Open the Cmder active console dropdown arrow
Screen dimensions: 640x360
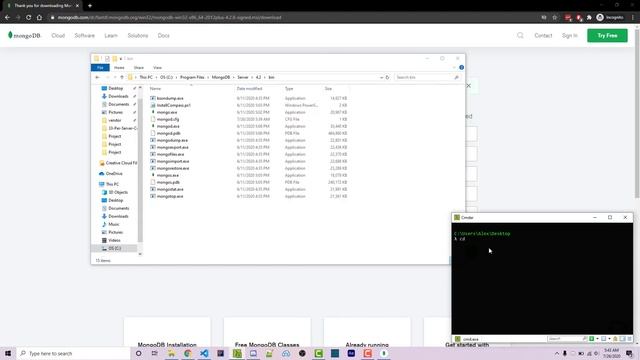point(609,339)
